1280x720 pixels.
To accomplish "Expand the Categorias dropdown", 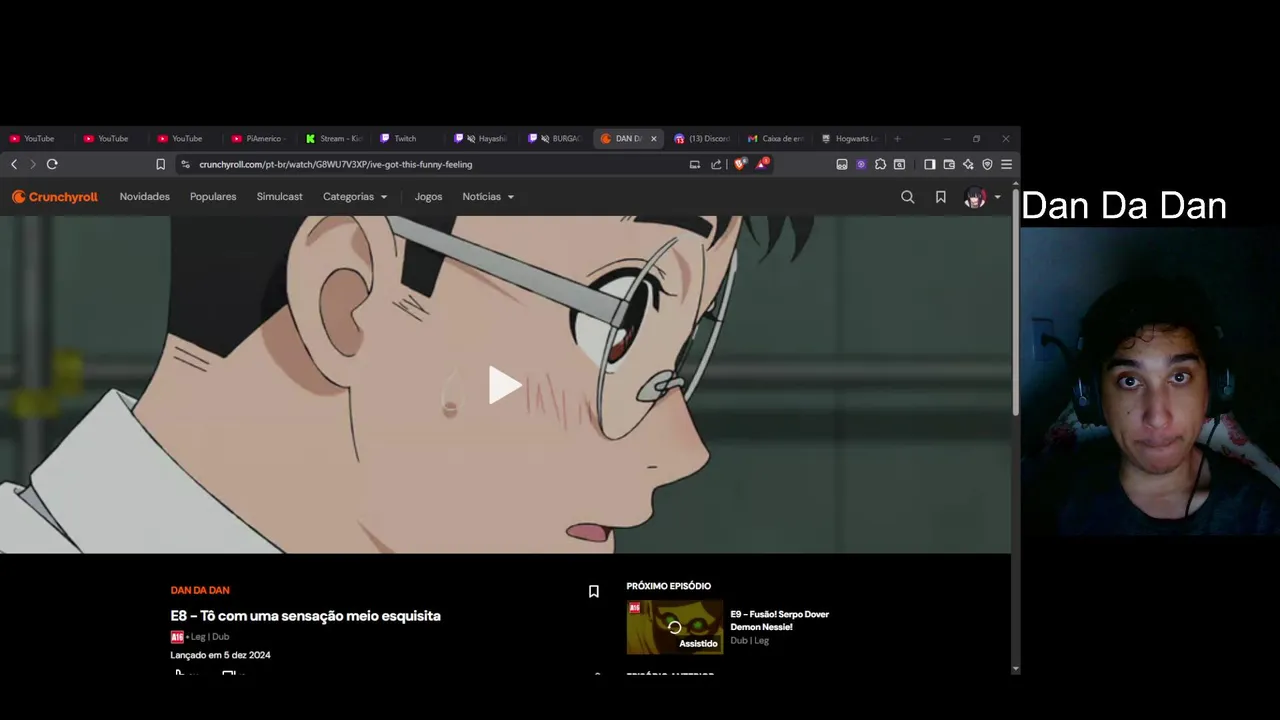I will click(355, 197).
